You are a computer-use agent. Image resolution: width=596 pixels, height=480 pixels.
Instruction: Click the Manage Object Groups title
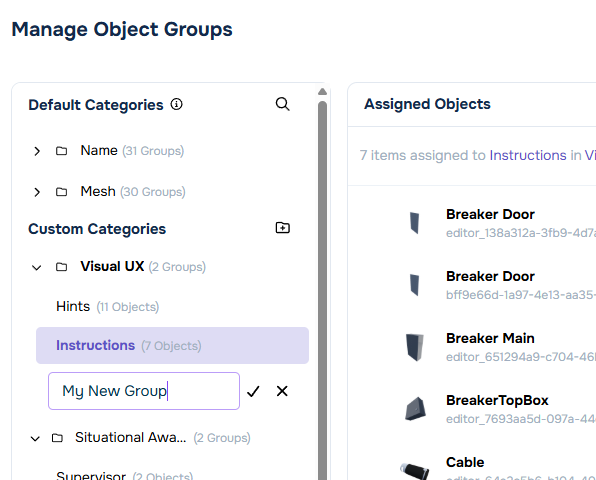point(122,30)
